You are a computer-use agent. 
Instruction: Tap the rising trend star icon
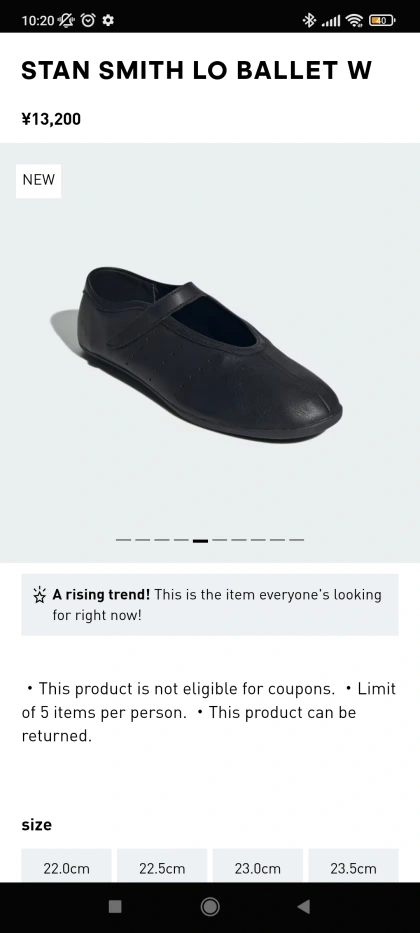tap(39, 595)
